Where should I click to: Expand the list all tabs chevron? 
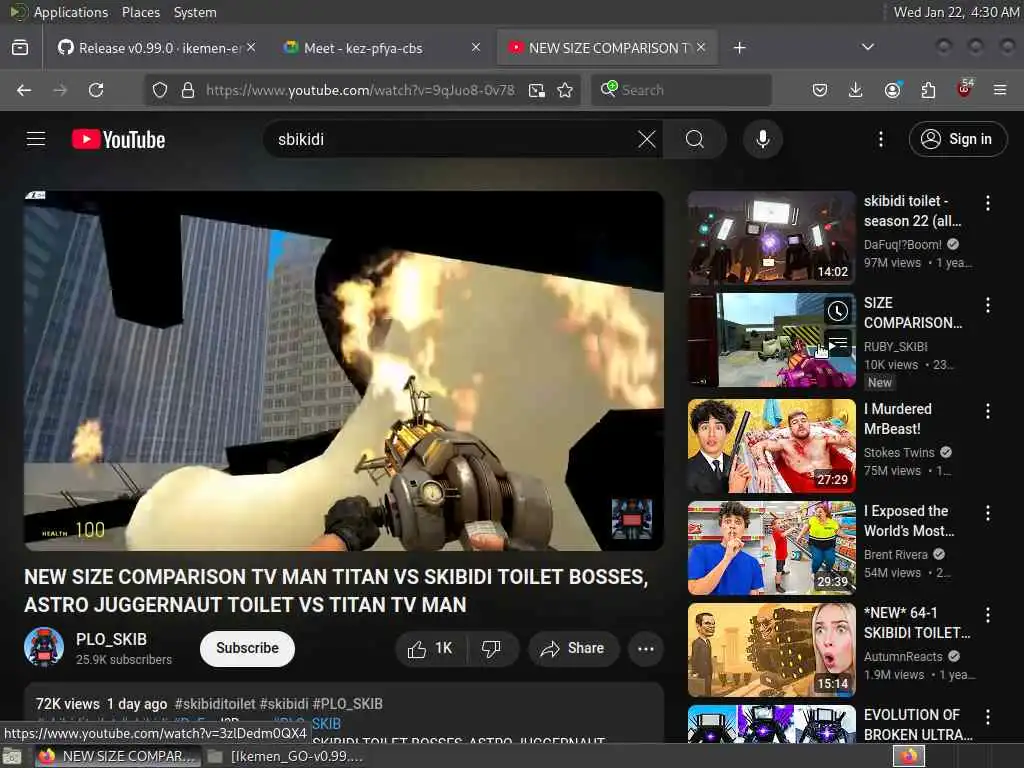tap(868, 47)
